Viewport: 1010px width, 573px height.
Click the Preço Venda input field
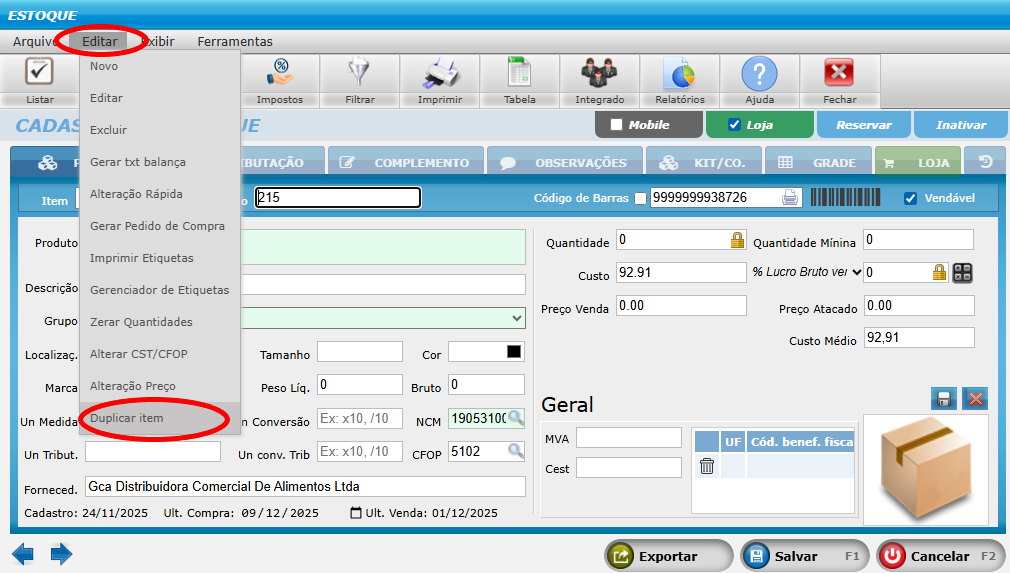pos(681,306)
